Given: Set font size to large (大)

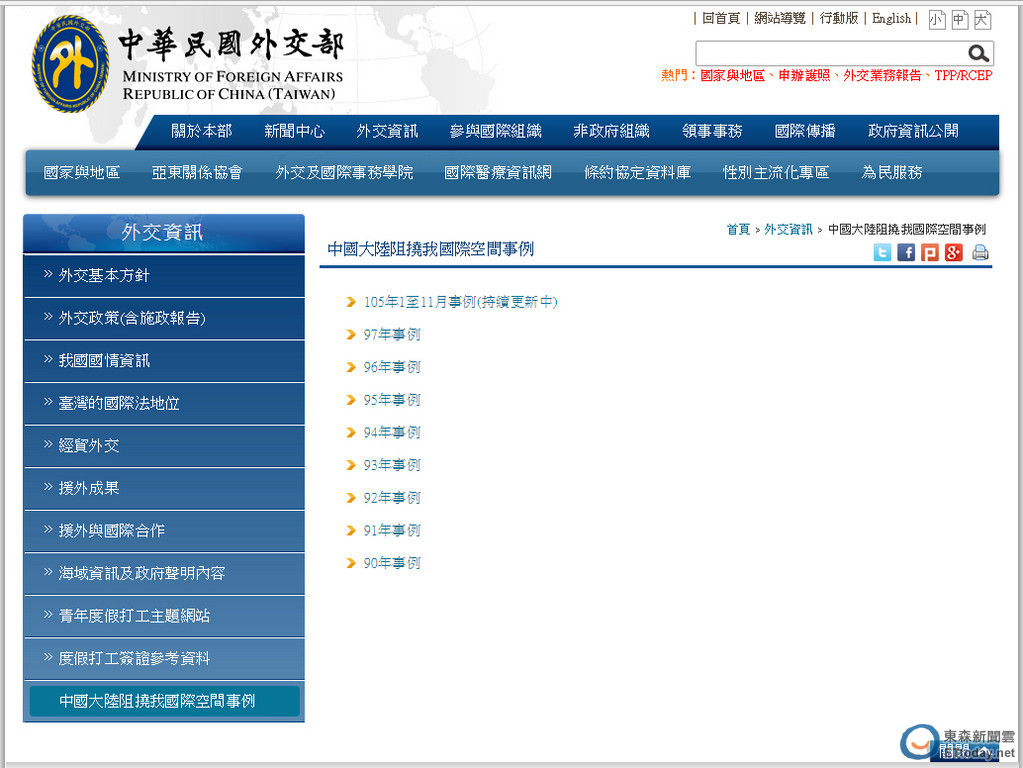Looking at the screenshot, I should click(982, 19).
